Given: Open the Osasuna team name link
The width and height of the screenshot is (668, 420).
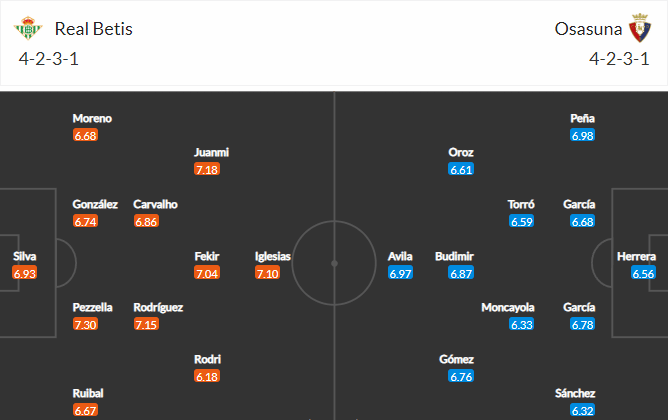Looking at the screenshot, I should click(588, 29).
